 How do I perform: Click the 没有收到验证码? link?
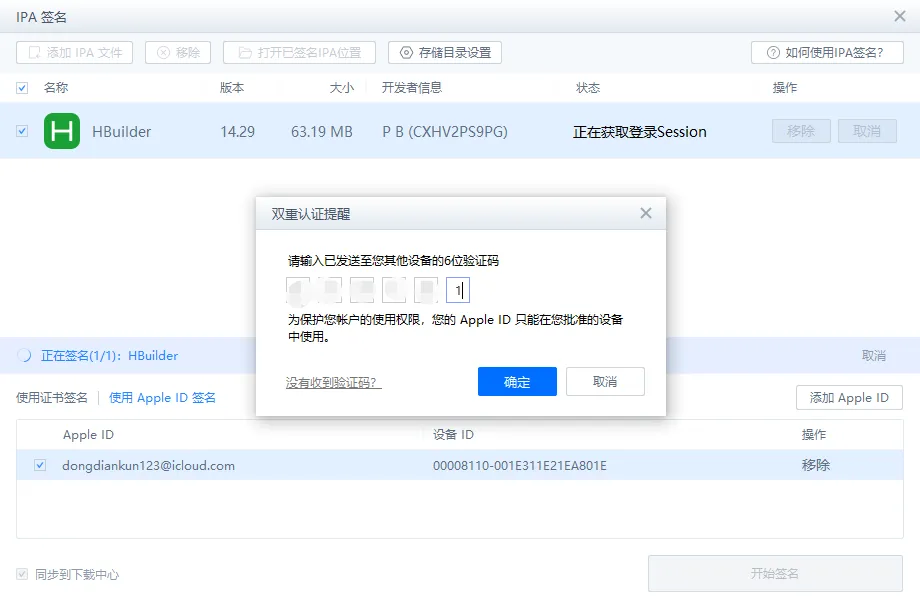pos(333,383)
